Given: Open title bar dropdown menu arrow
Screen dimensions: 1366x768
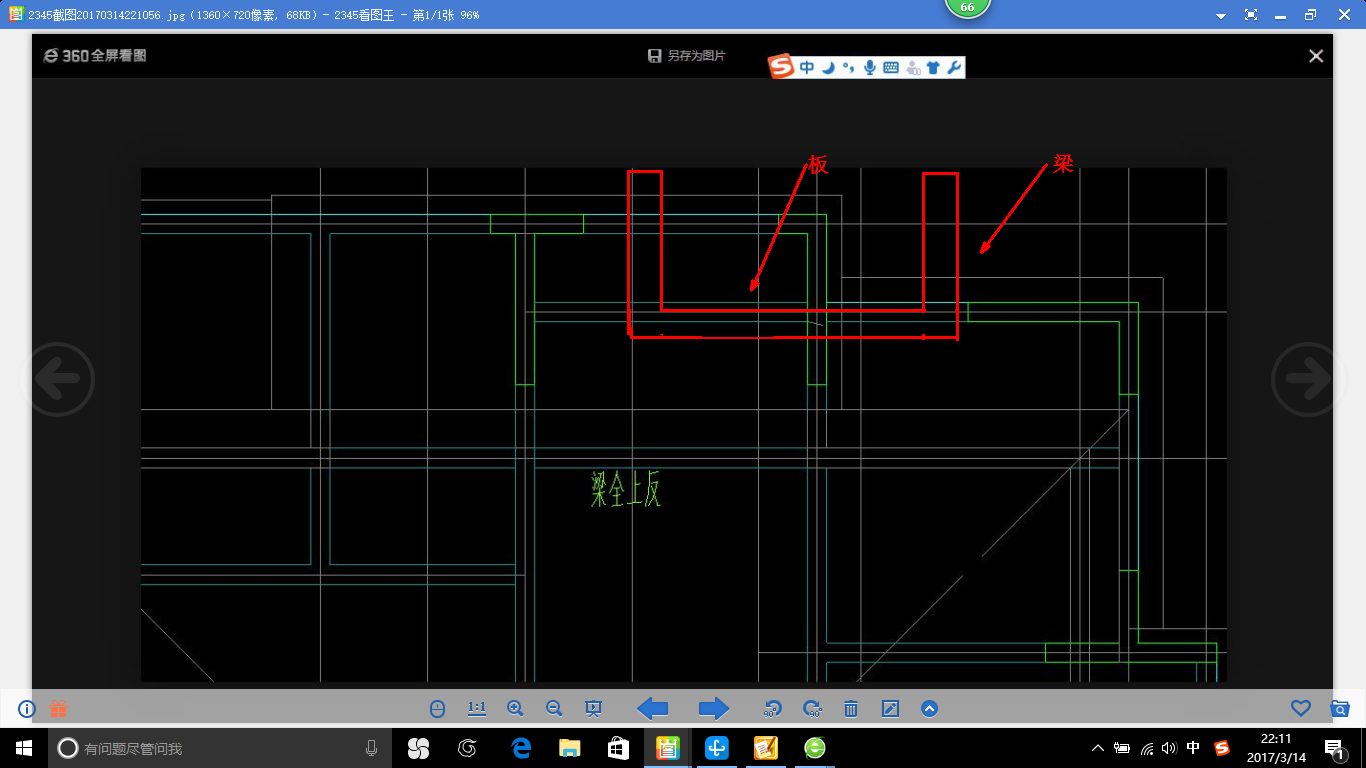Looking at the screenshot, I should click(1221, 16).
